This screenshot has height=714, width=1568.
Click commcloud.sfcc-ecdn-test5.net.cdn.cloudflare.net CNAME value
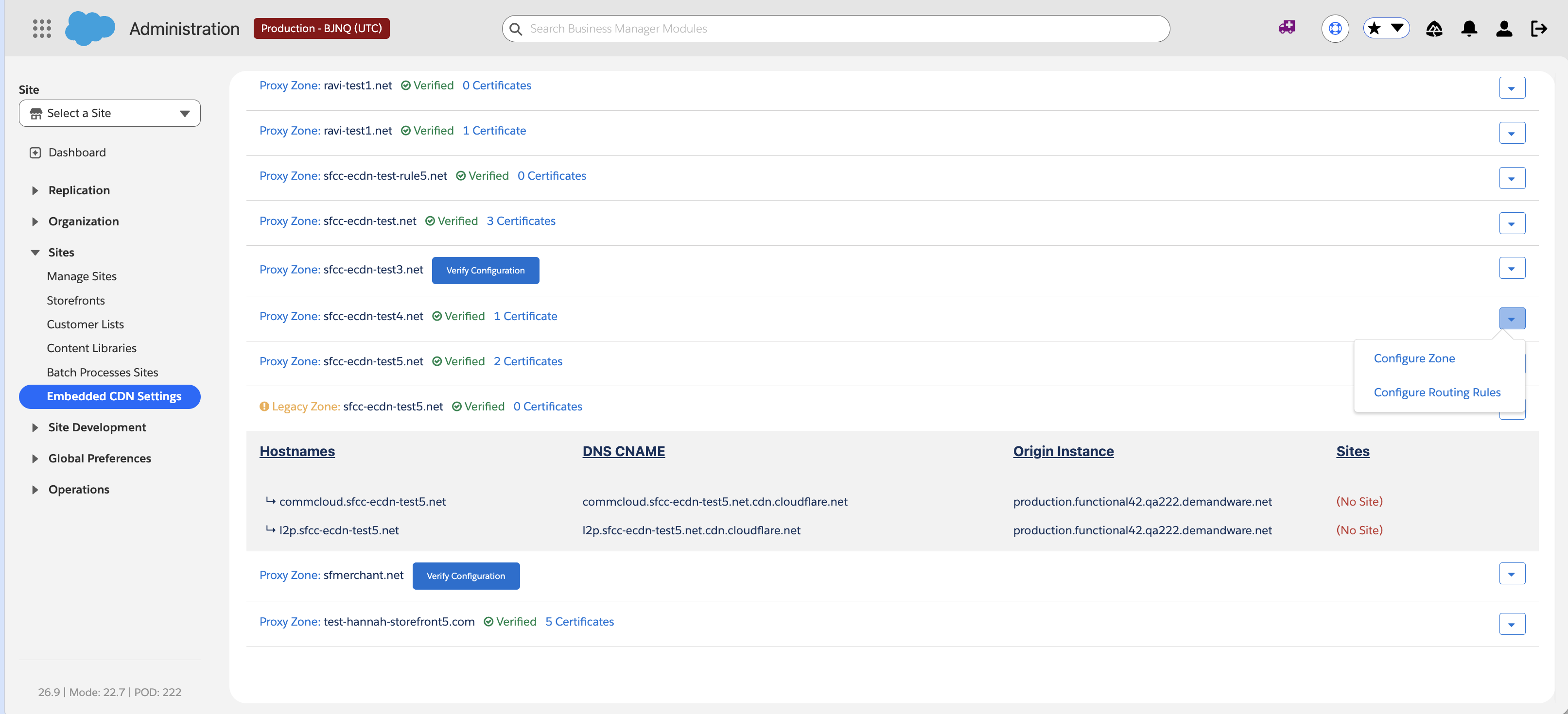[x=714, y=501]
